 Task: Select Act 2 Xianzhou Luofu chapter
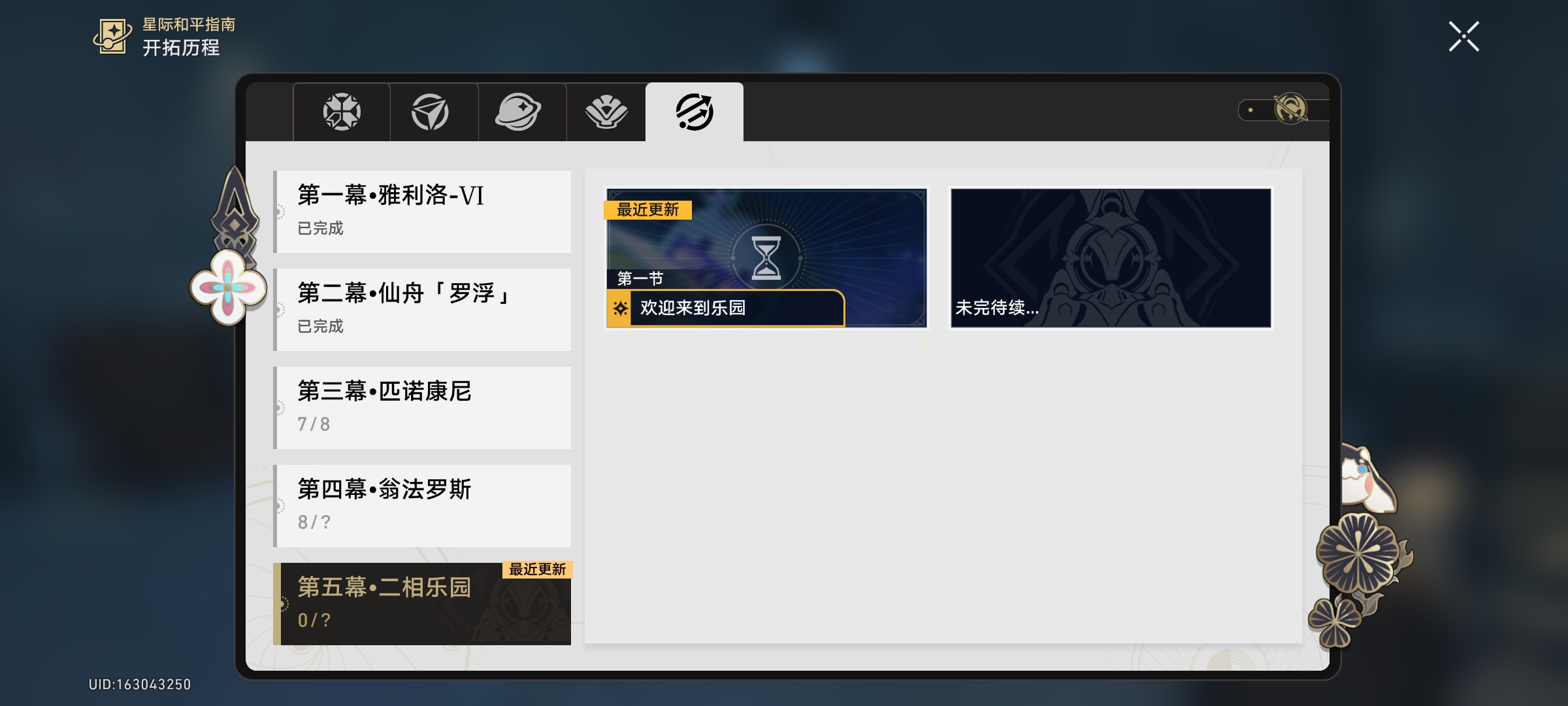tap(422, 310)
